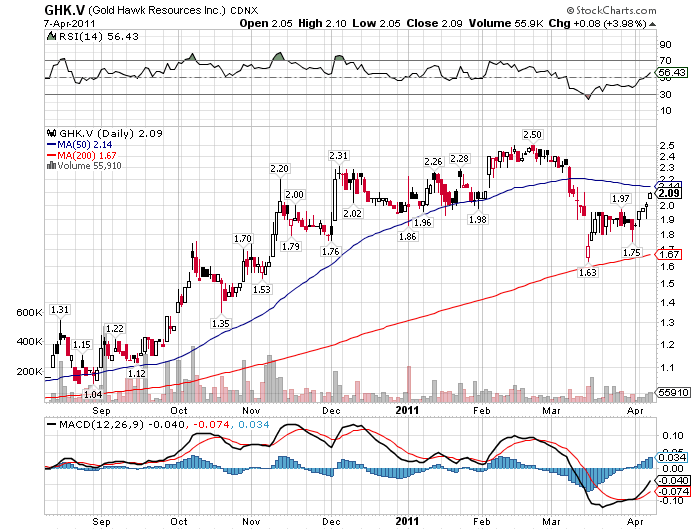Click the 1.63 March low label

coord(588,272)
